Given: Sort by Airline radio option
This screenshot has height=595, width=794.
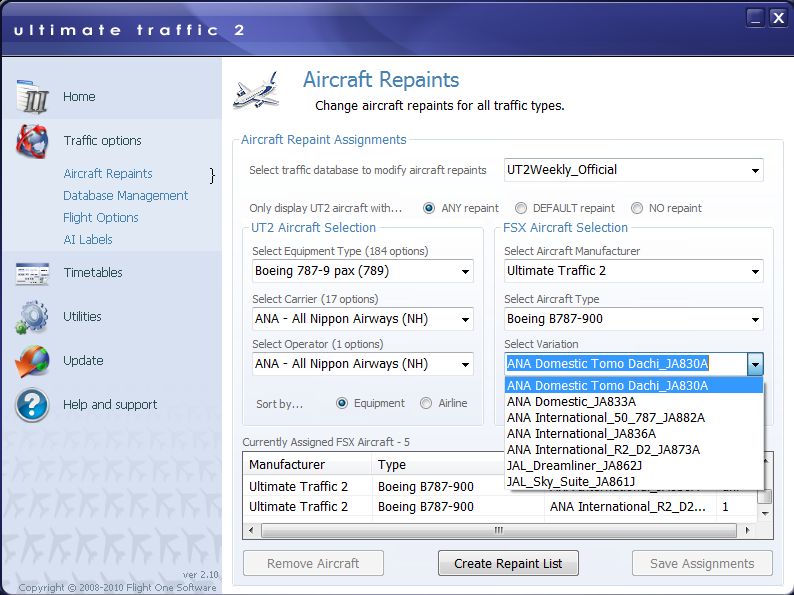Looking at the screenshot, I should coord(426,403).
